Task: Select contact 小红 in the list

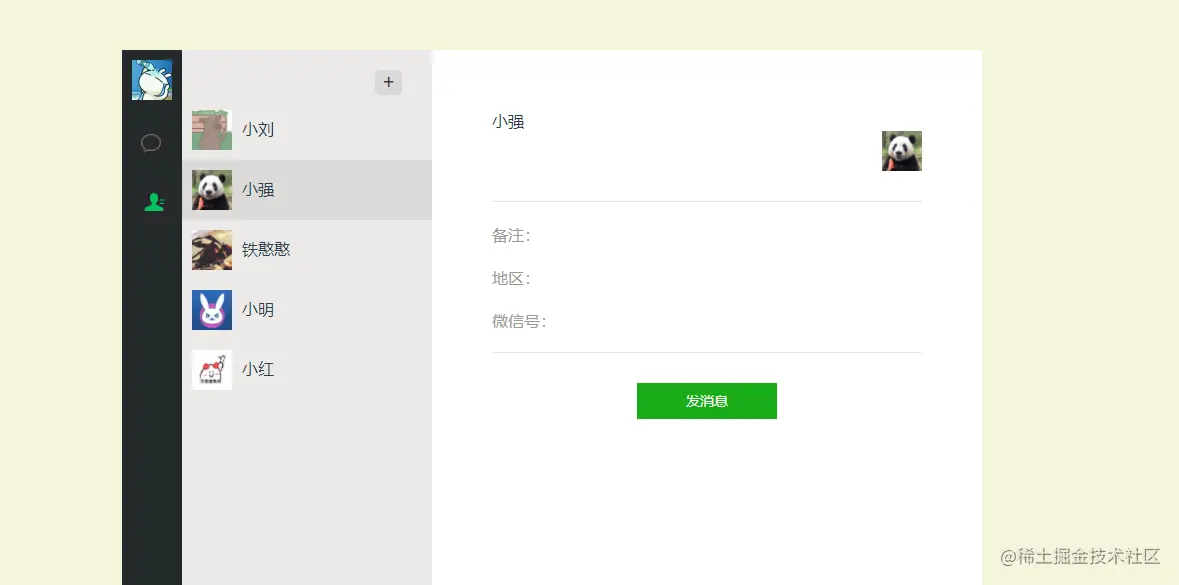Action: 307,370
